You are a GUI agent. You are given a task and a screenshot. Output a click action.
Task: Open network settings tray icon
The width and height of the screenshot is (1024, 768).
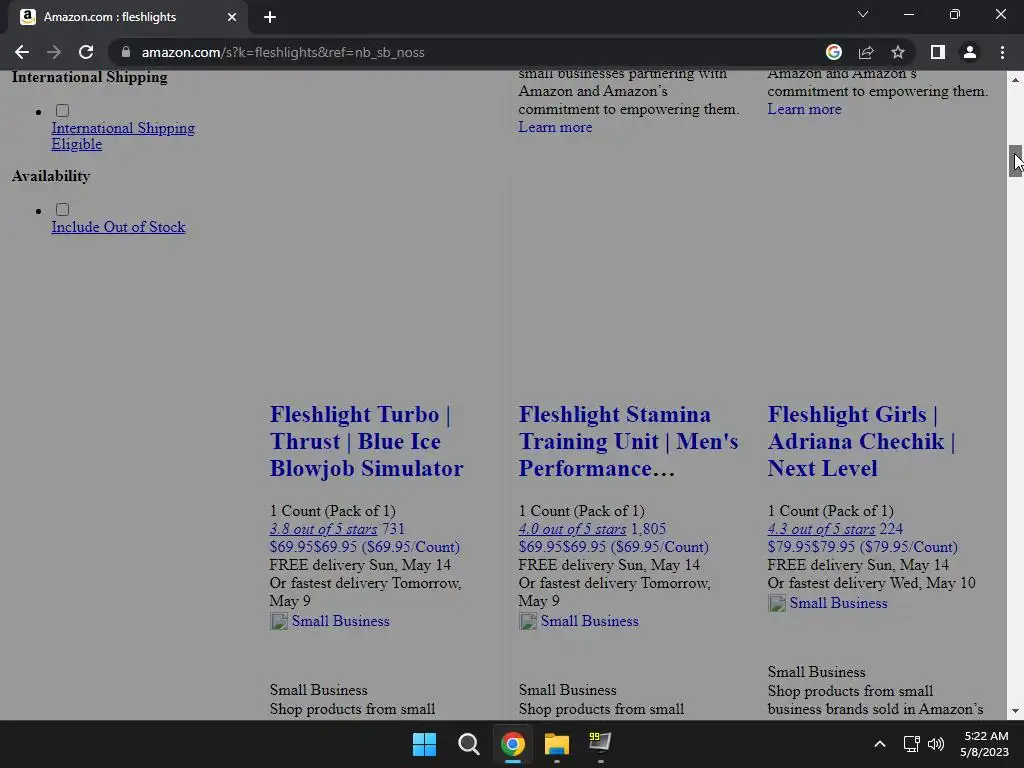coord(911,744)
